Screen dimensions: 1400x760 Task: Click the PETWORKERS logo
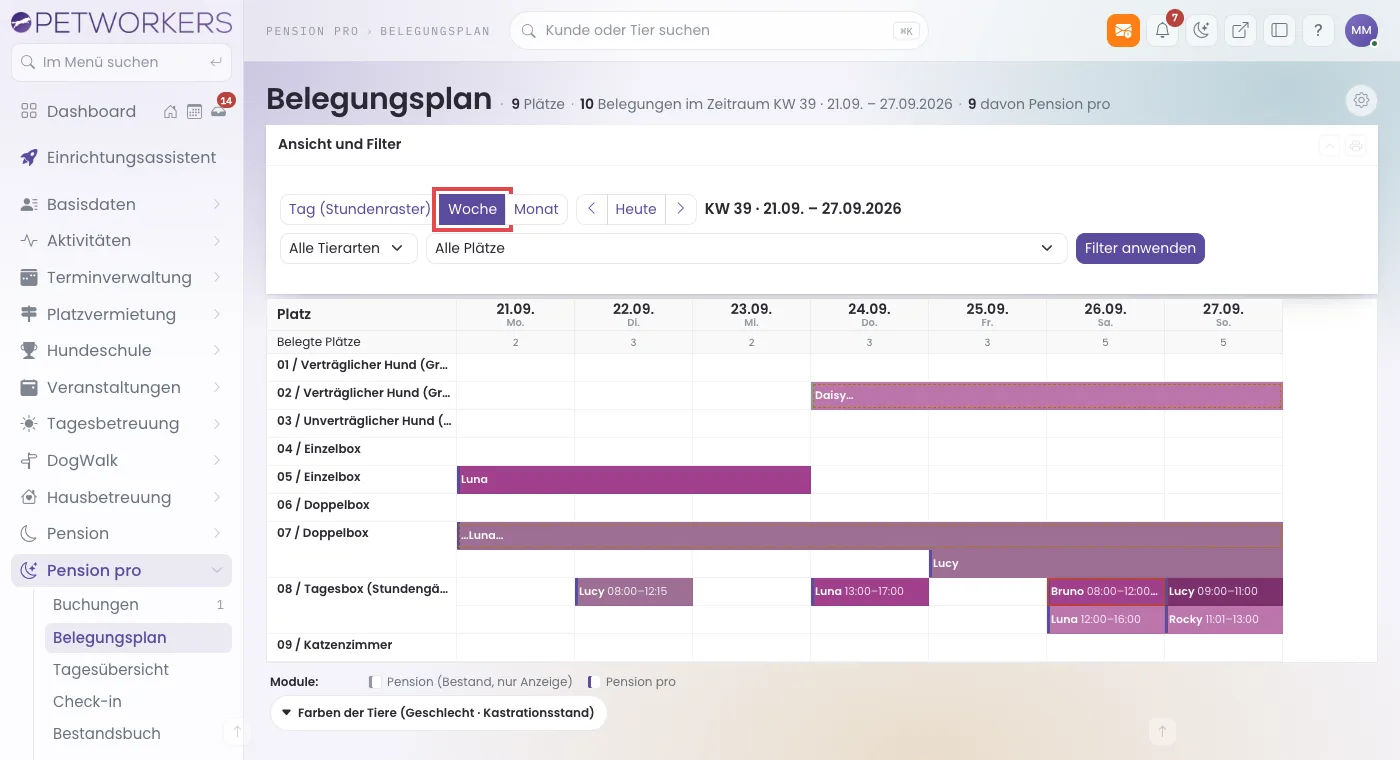click(121, 22)
